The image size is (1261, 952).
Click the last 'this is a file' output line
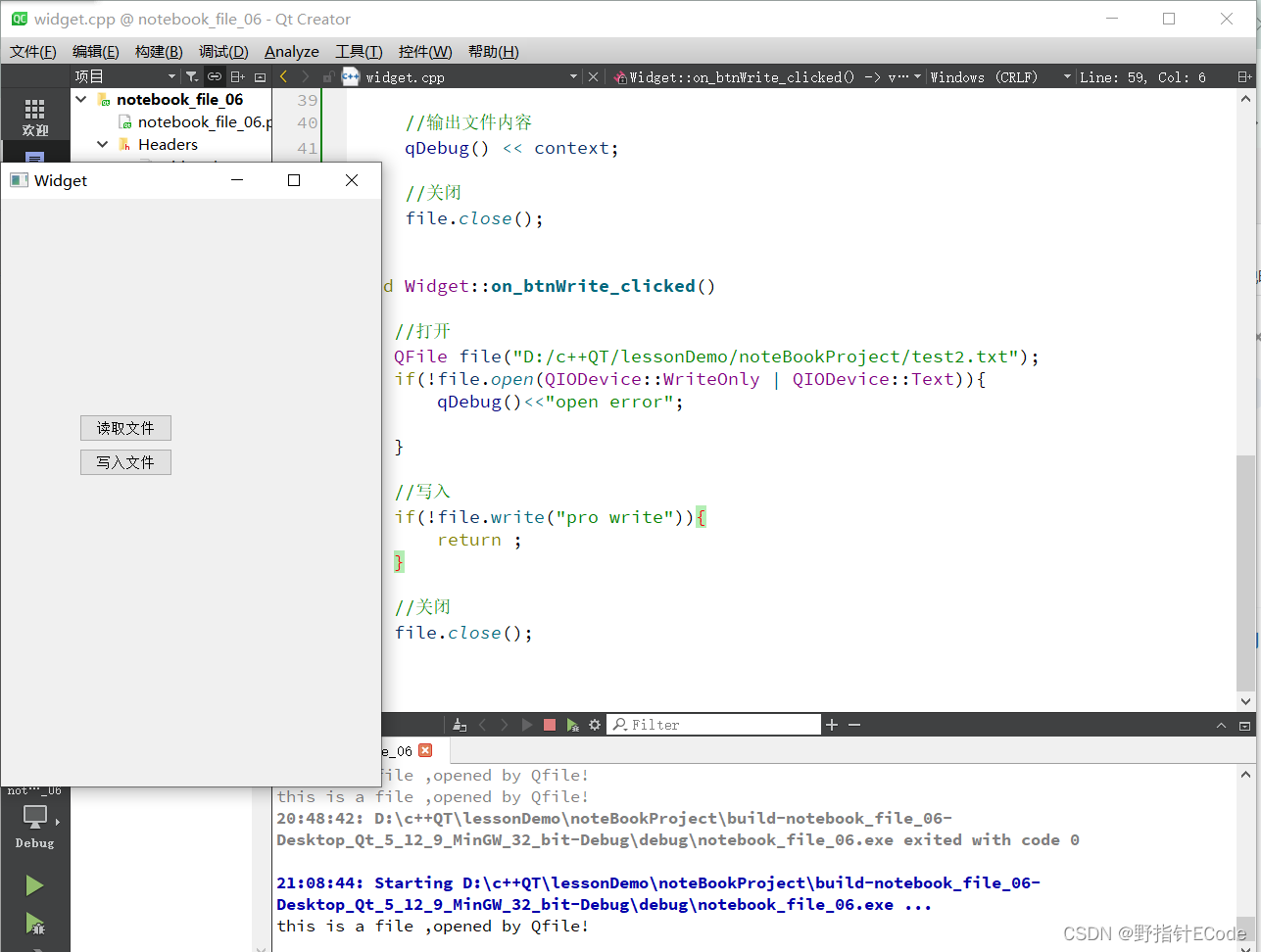tap(433, 926)
